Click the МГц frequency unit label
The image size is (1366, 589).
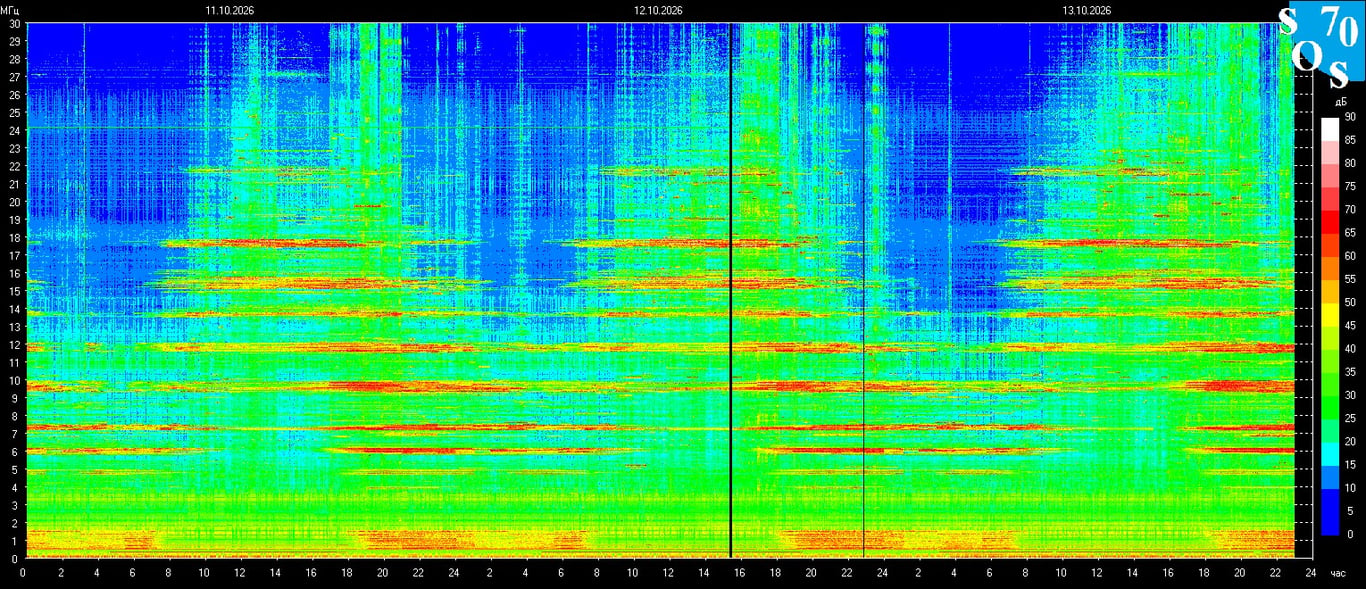11,10
